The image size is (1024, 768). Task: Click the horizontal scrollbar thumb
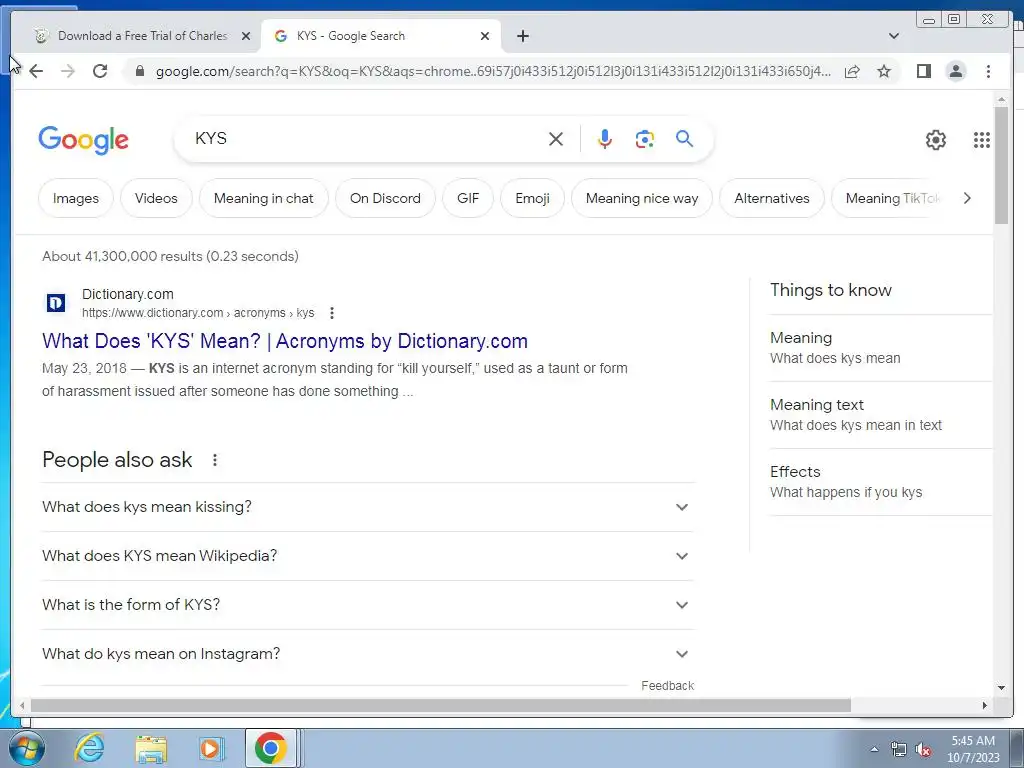coord(441,705)
